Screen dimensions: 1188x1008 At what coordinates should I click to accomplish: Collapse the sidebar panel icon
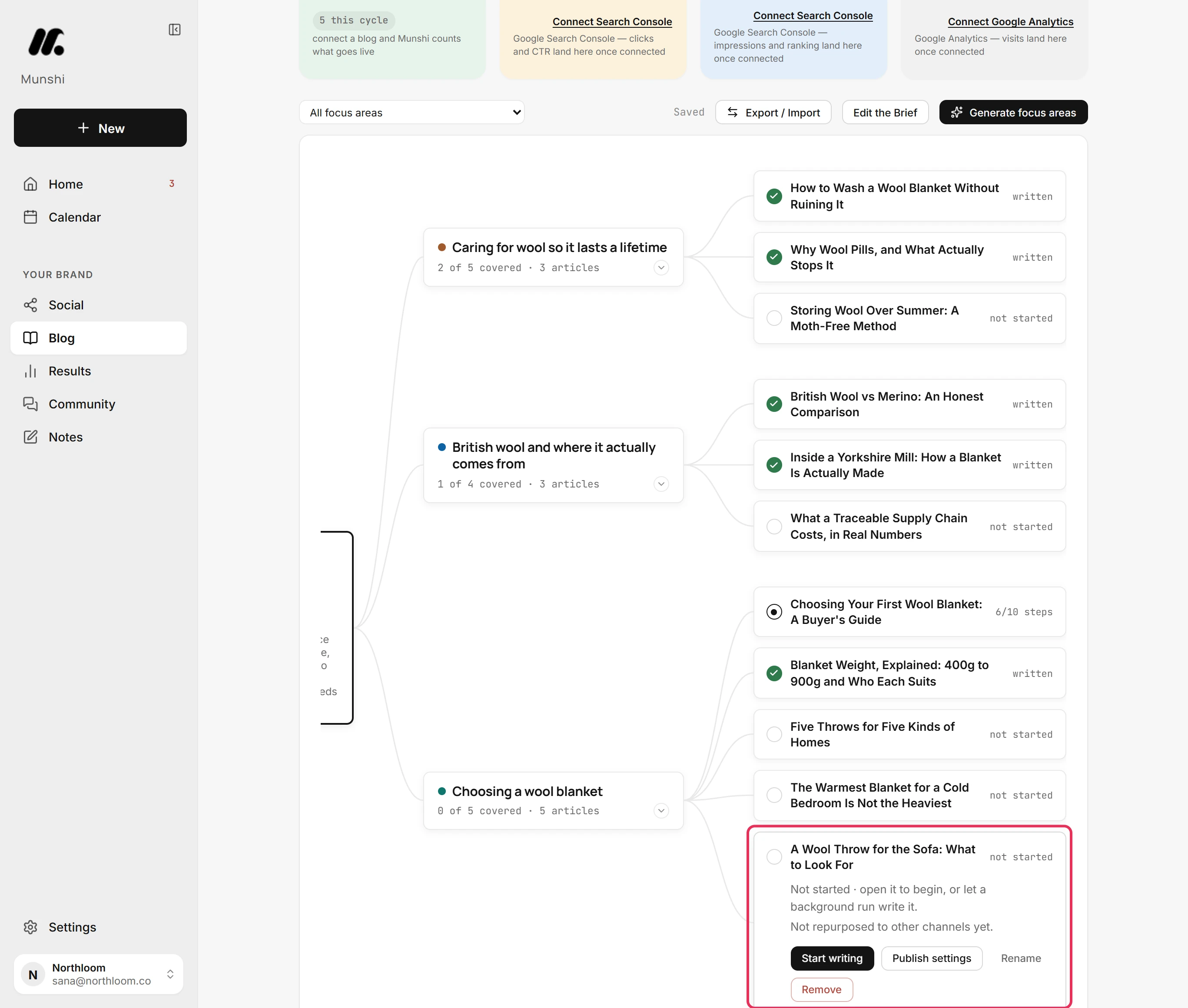click(x=175, y=30)
